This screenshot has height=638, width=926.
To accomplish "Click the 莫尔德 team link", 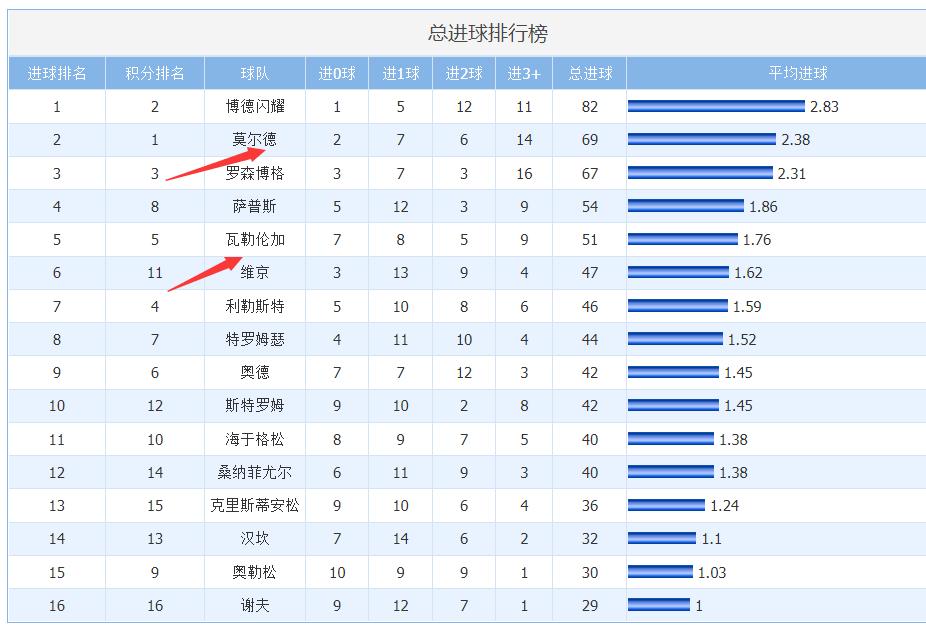I will point(255,139).
